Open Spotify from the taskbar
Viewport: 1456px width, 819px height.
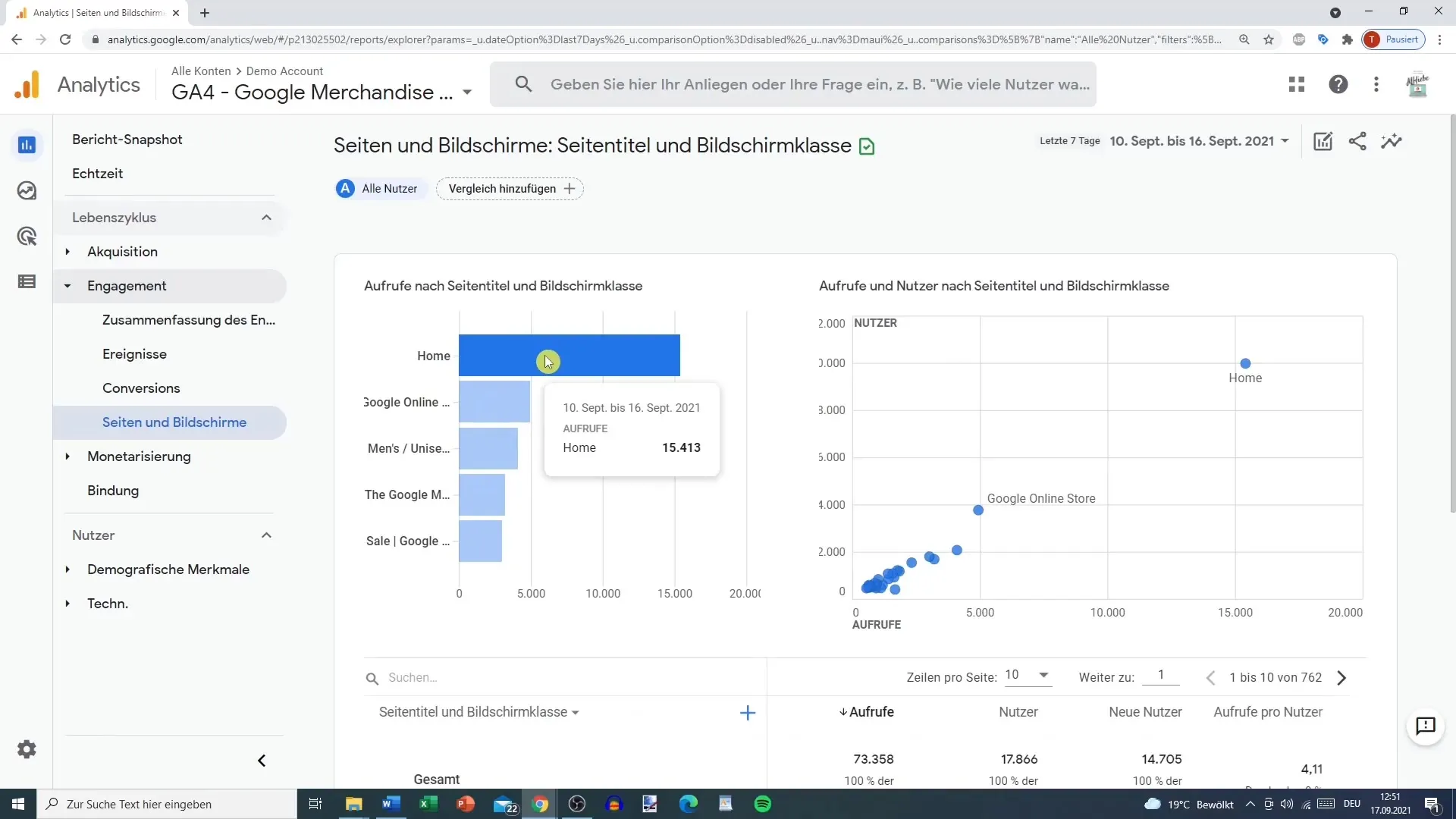click(x=763, y=804)
